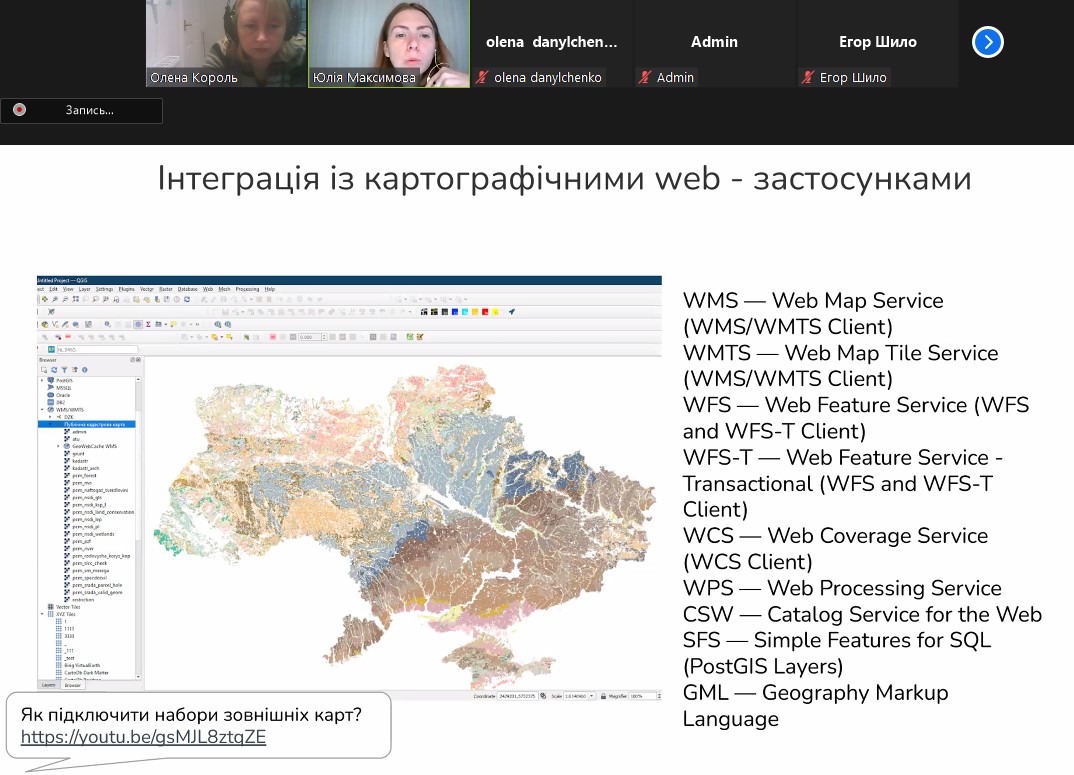This screenshot has width=1074, height=775.
Task: Click the muted mic icon for Егор Шило
Action: click(x=808, y=77)
